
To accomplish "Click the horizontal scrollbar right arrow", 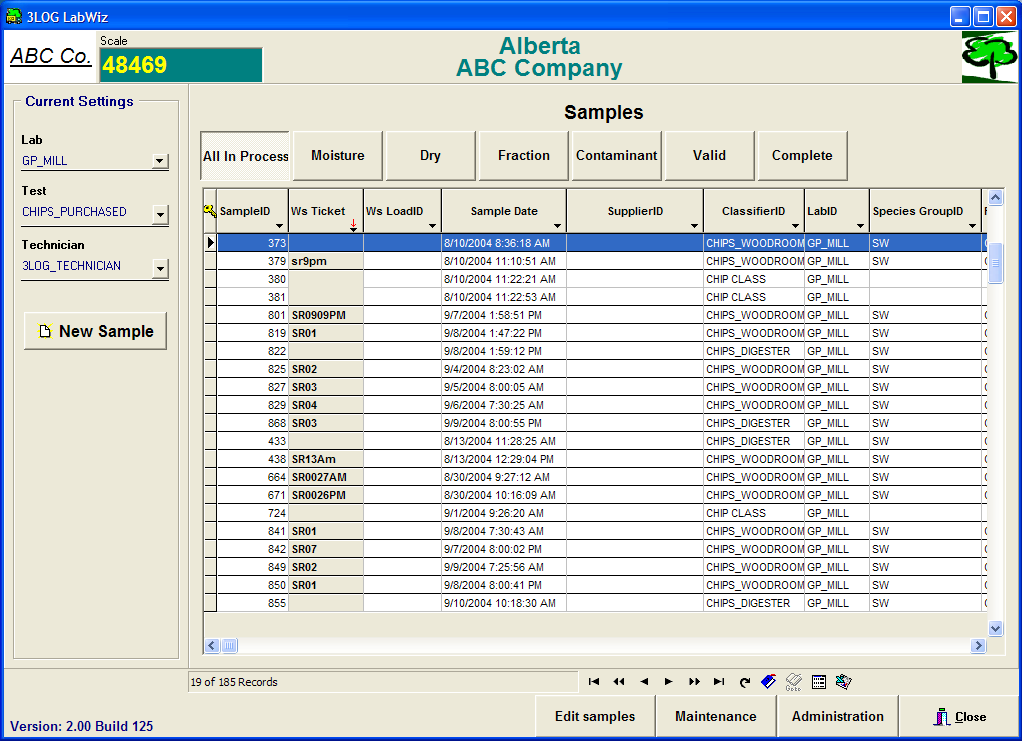I will click(x=978, y=646).
